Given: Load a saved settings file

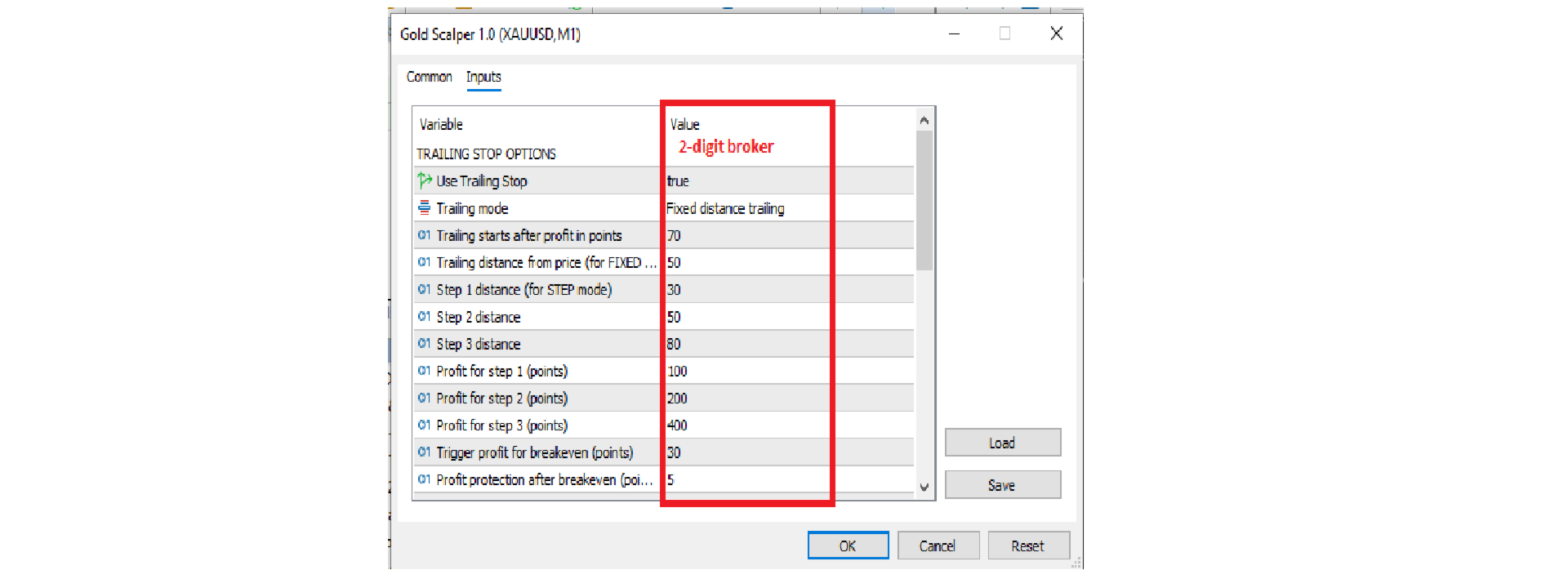Looking at the screenshot, I should coord(1003,443).
